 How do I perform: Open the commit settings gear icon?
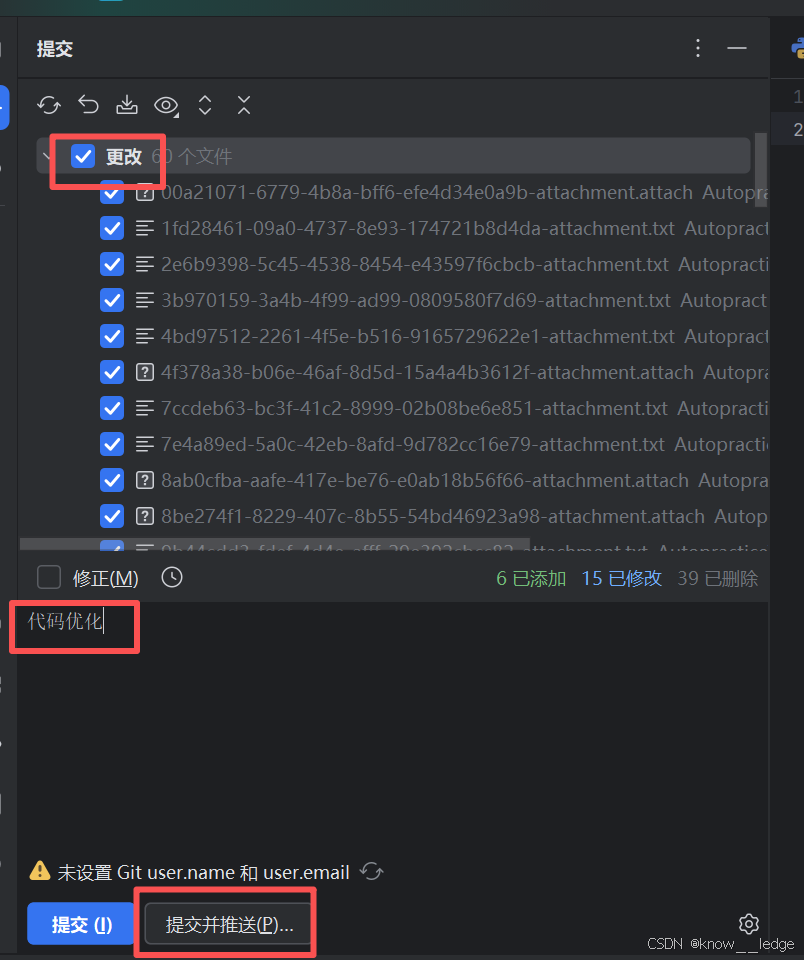748,923
